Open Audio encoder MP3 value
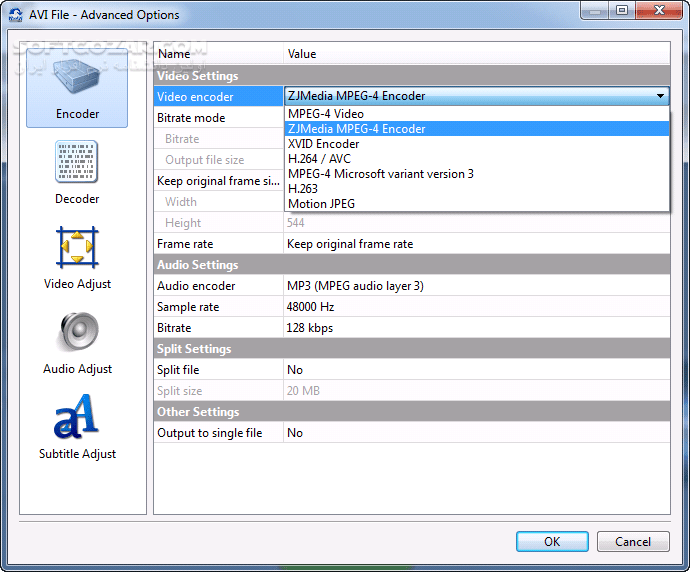 point(477,286)
